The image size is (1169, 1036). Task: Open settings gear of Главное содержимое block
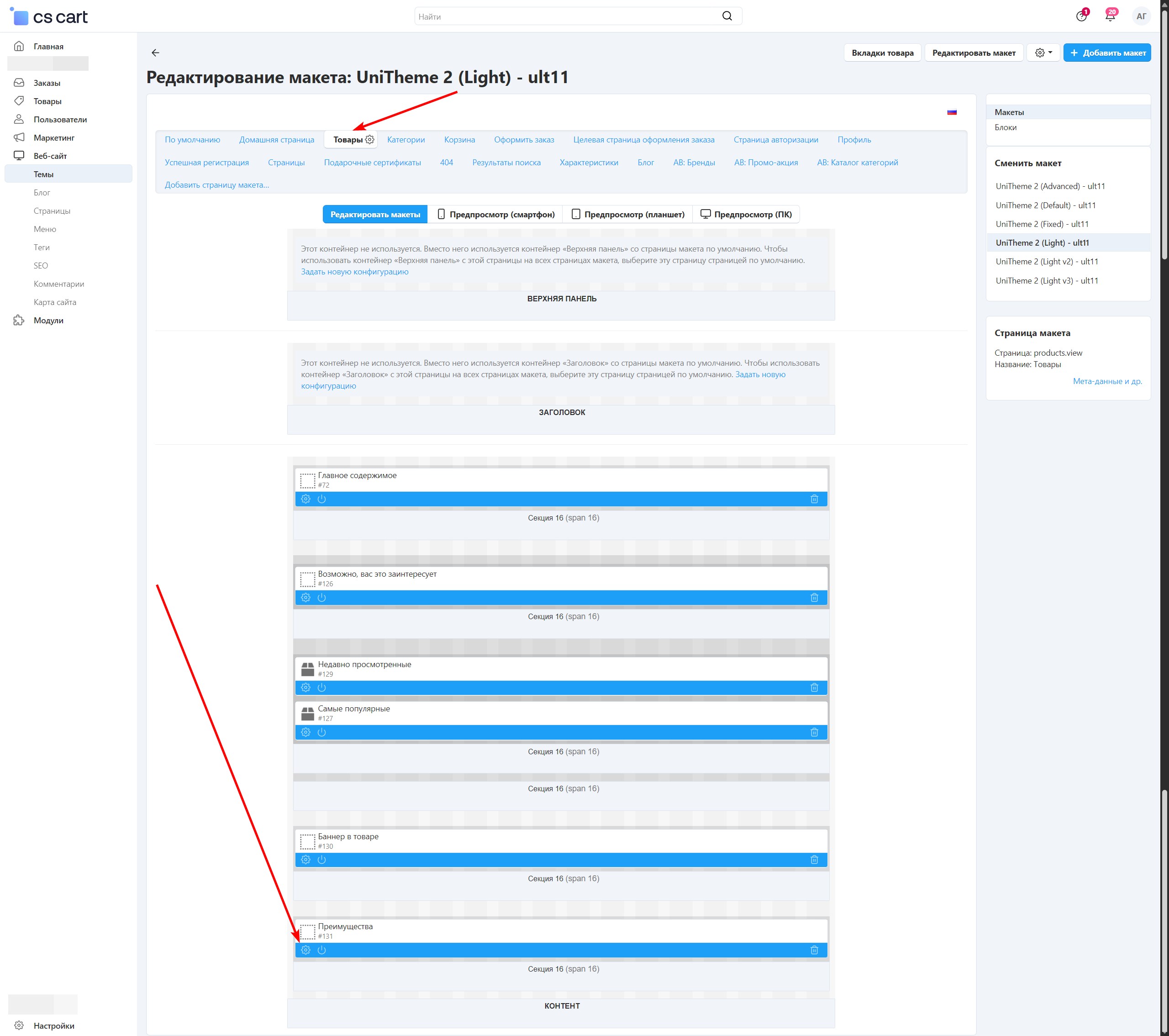[x=306, y=499]
